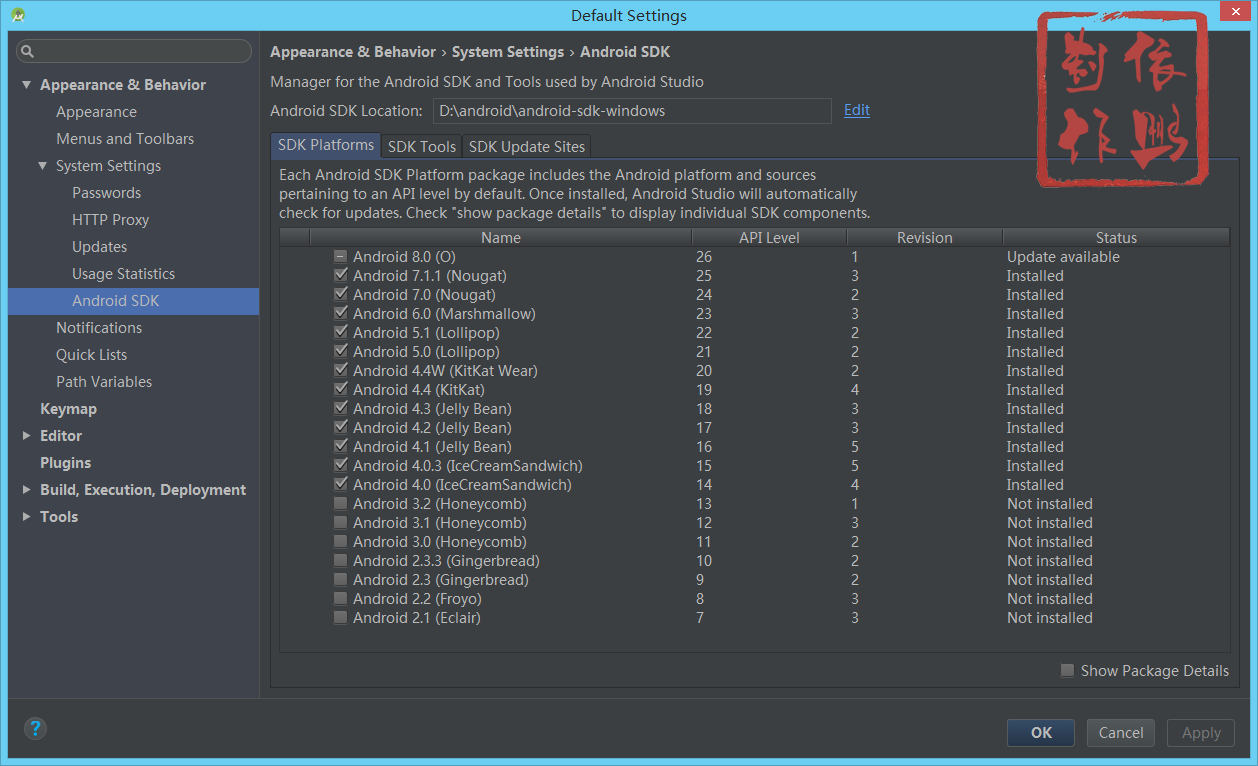Select the "Android 5.1 (Lollipop)" row name
Viewport: 1258px width, 766px height.
(x=426, y=333)
